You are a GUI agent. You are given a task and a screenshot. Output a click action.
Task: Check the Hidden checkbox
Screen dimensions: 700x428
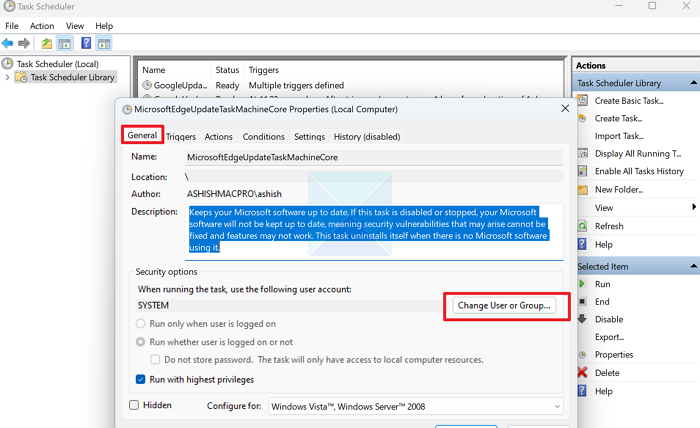click(x=134, y=405)
